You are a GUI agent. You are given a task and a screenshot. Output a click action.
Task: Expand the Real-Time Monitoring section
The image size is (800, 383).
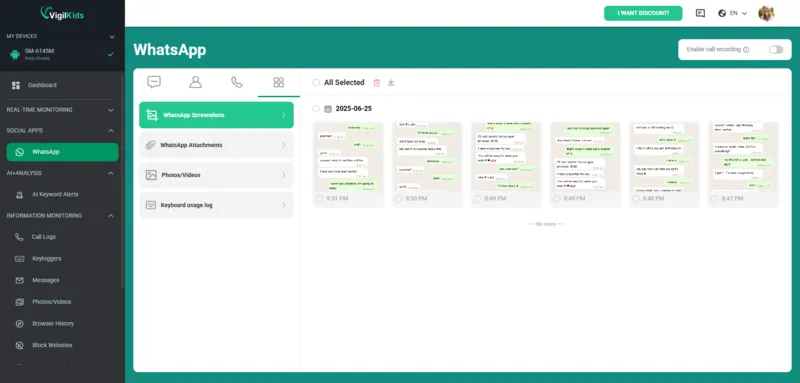pos(111,110)
